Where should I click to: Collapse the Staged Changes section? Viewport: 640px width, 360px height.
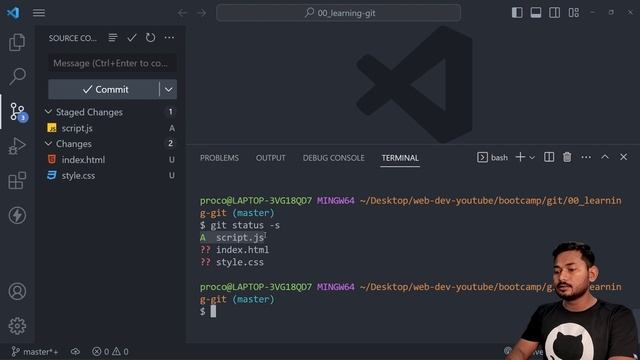click(48, 112)
